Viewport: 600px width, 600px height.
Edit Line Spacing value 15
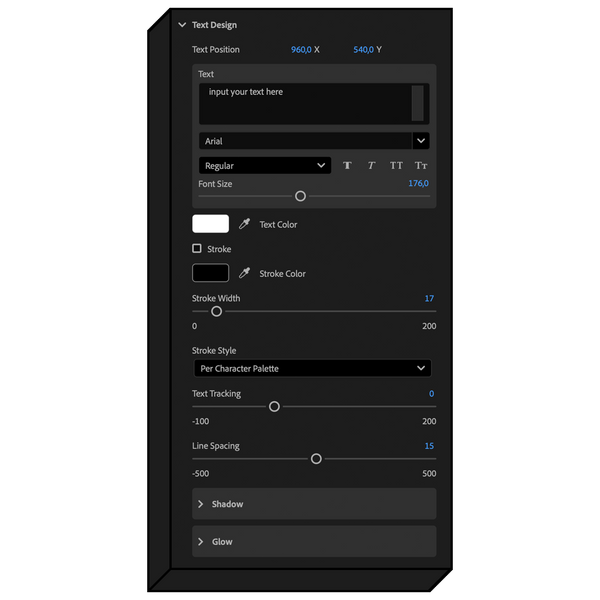click(x=429, y=446)
